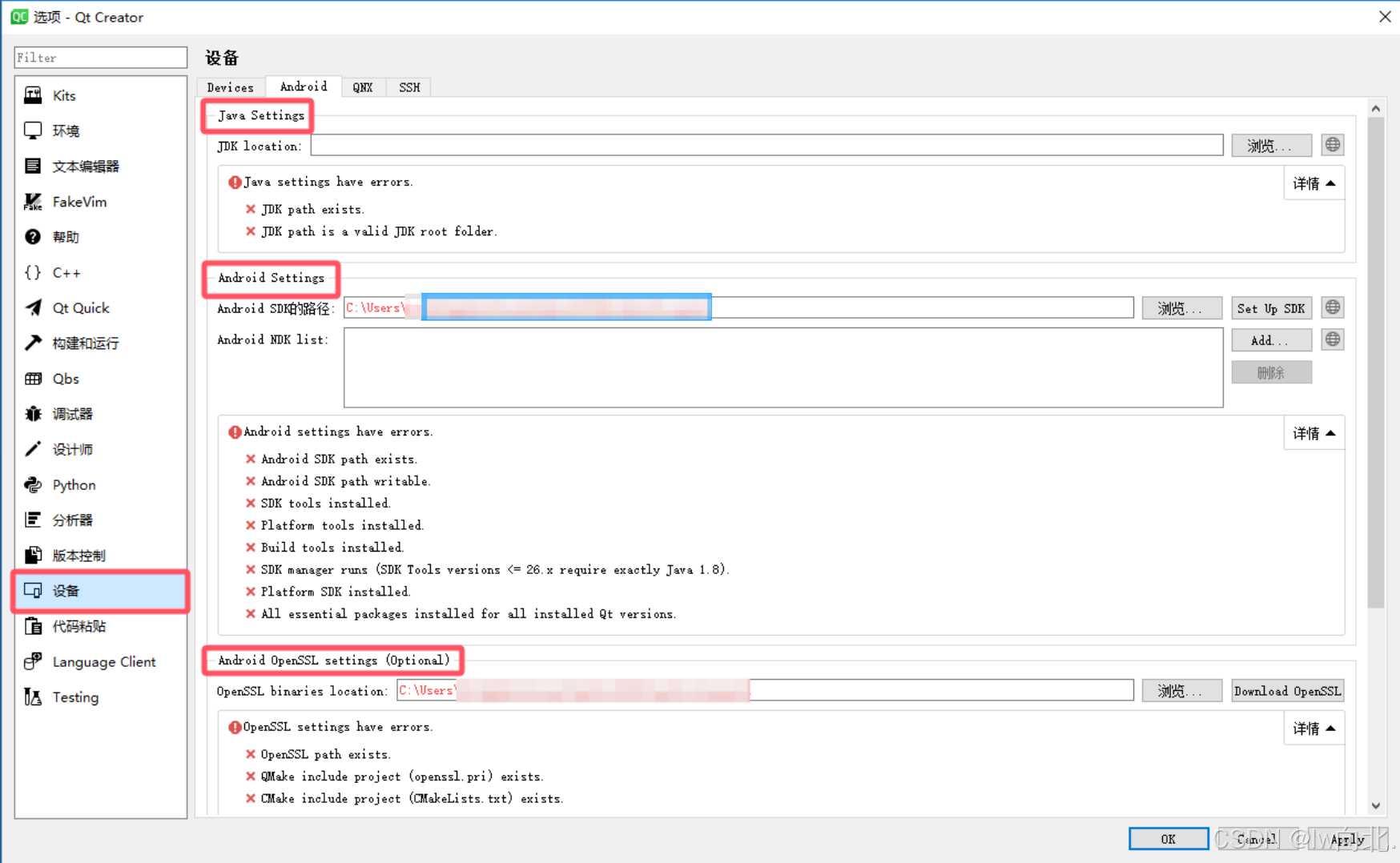Select the 设计师 designer category
The image size is (1400, 863).
point(100,449)
